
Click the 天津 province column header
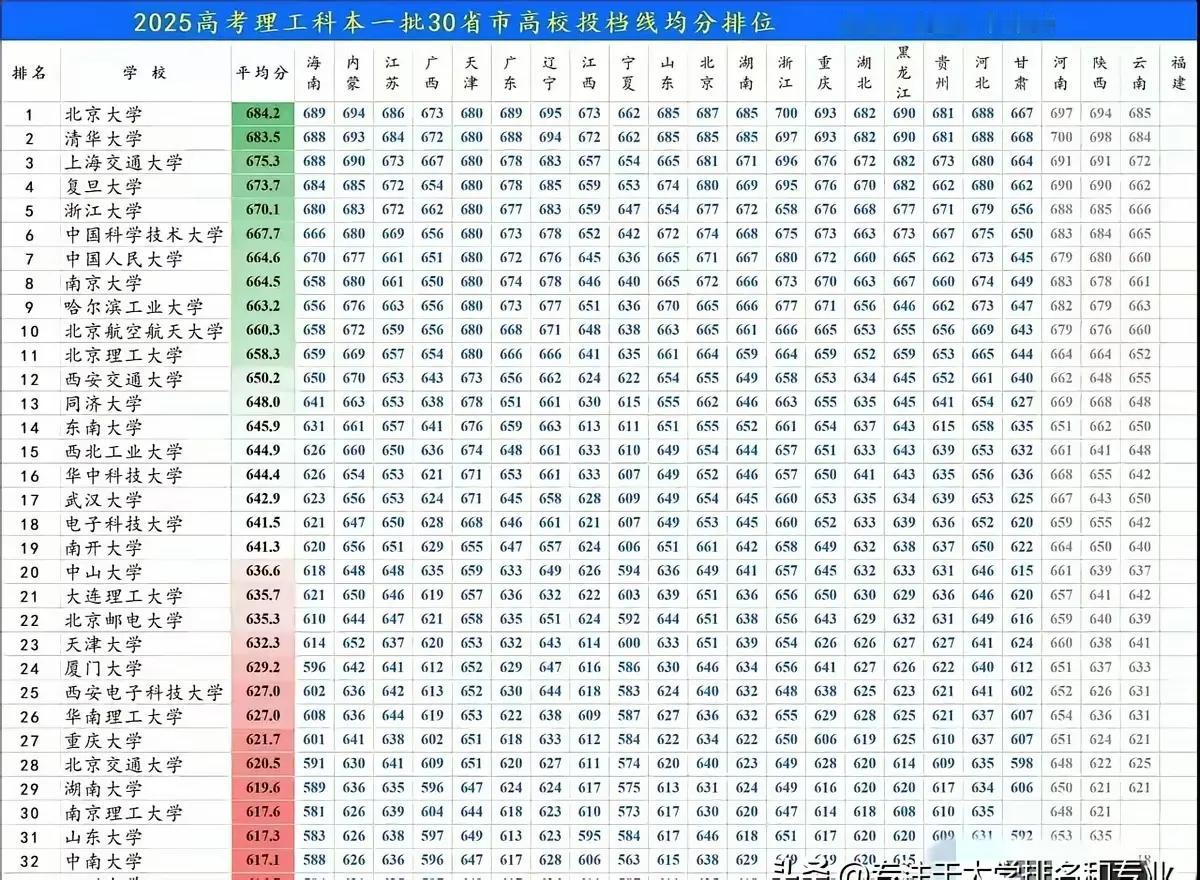(x=471, y=73)
